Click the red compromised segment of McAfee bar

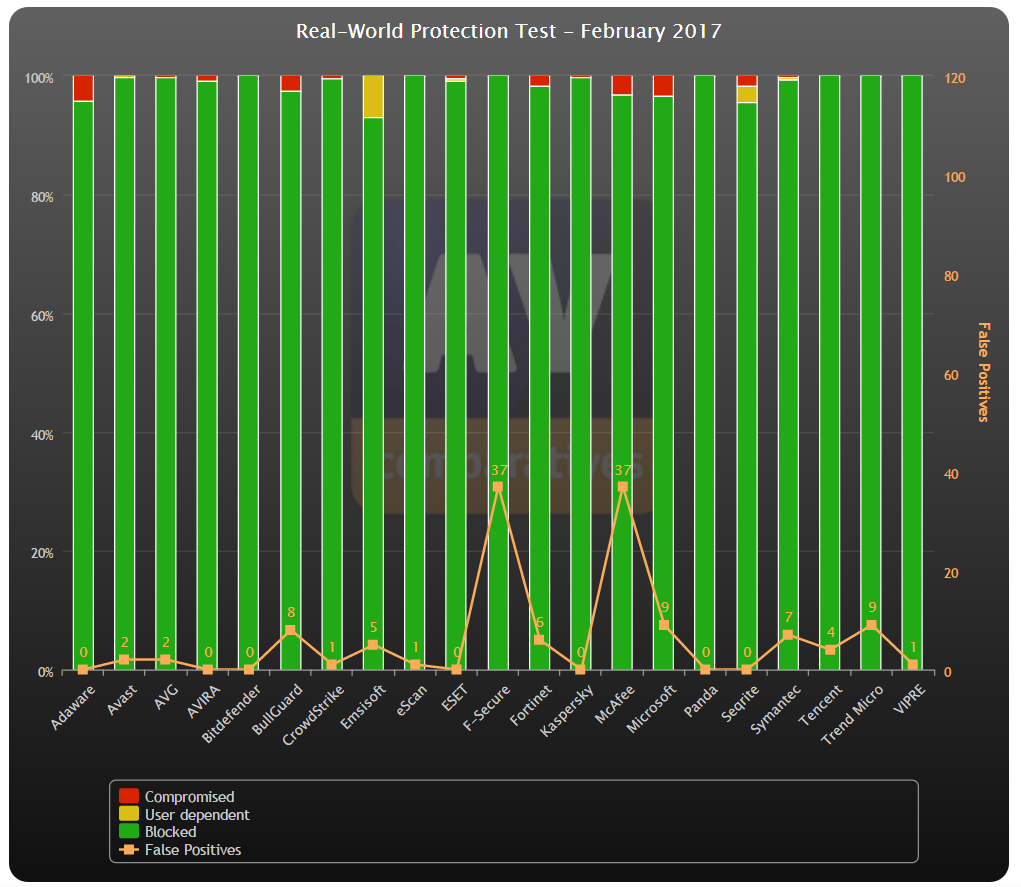622,85
